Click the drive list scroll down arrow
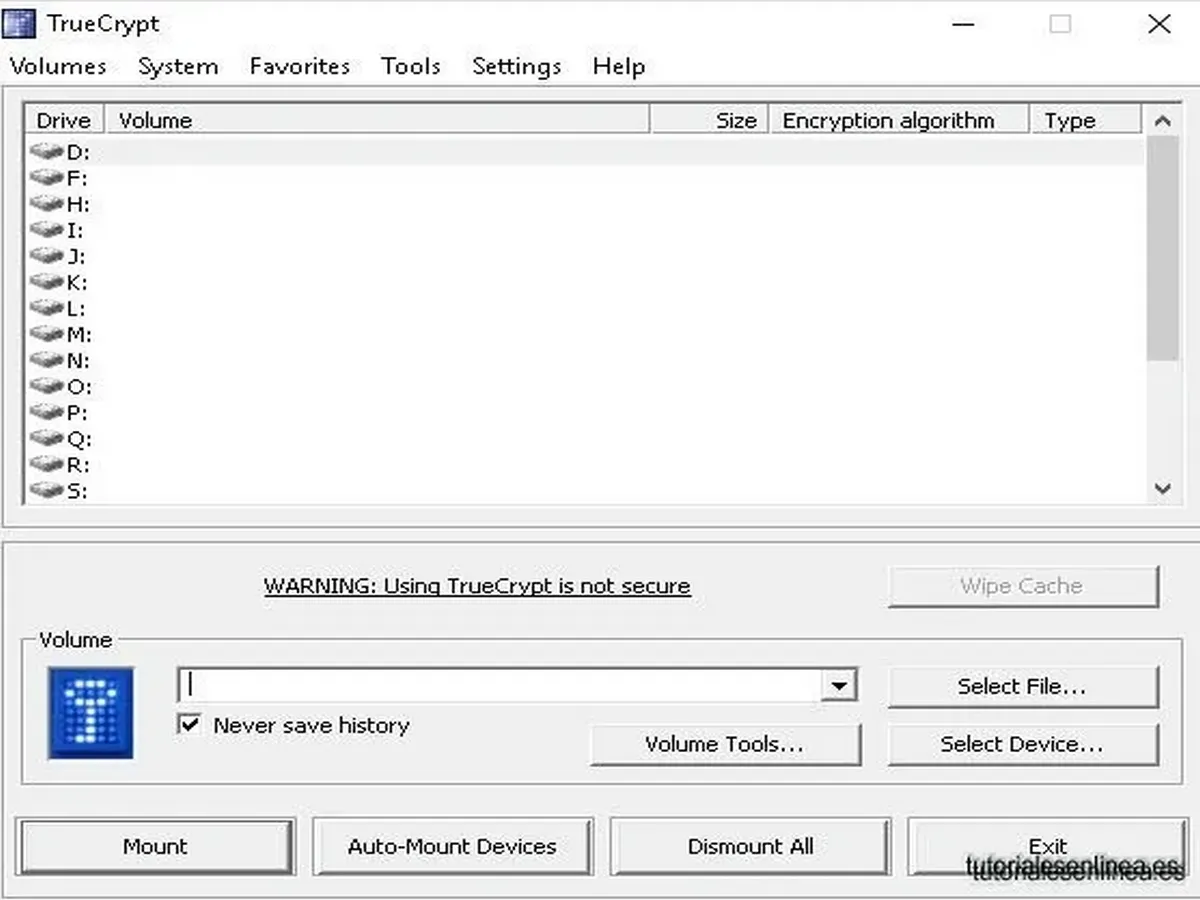Screen dimensions: 1200x900 [x=1162, y=489]
